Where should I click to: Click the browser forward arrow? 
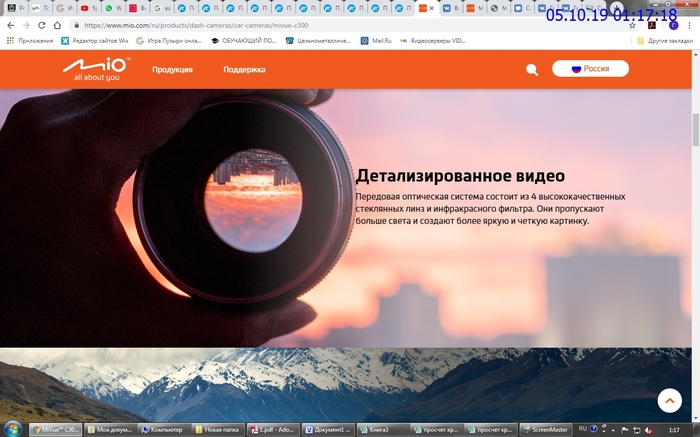(x=25, y=25)
